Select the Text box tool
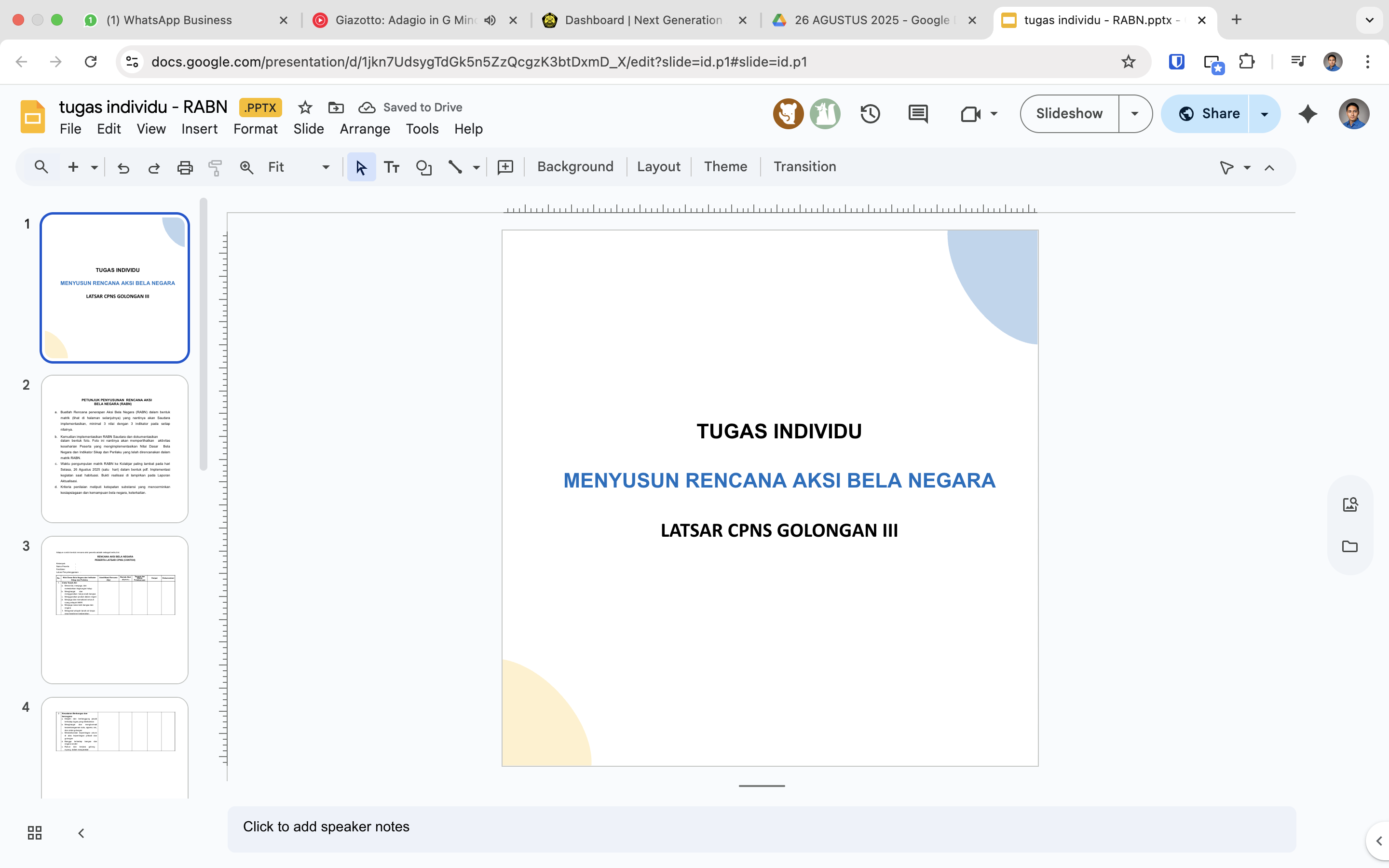Image resolution: width=1389 pixels, height=868 pixels. click(x=392, y=167)
